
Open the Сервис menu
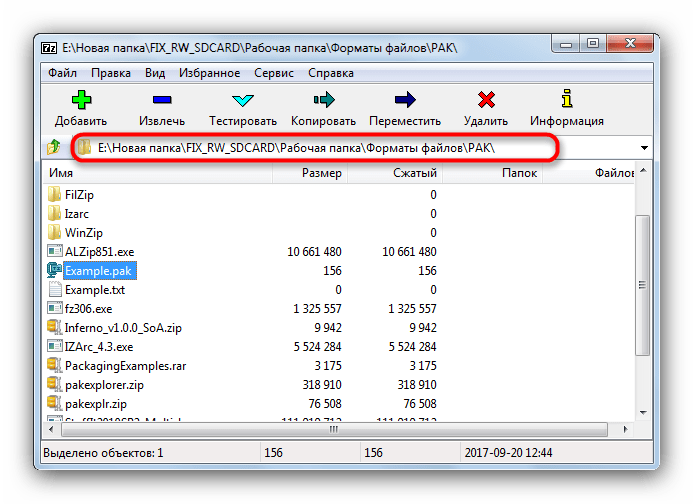274,73
